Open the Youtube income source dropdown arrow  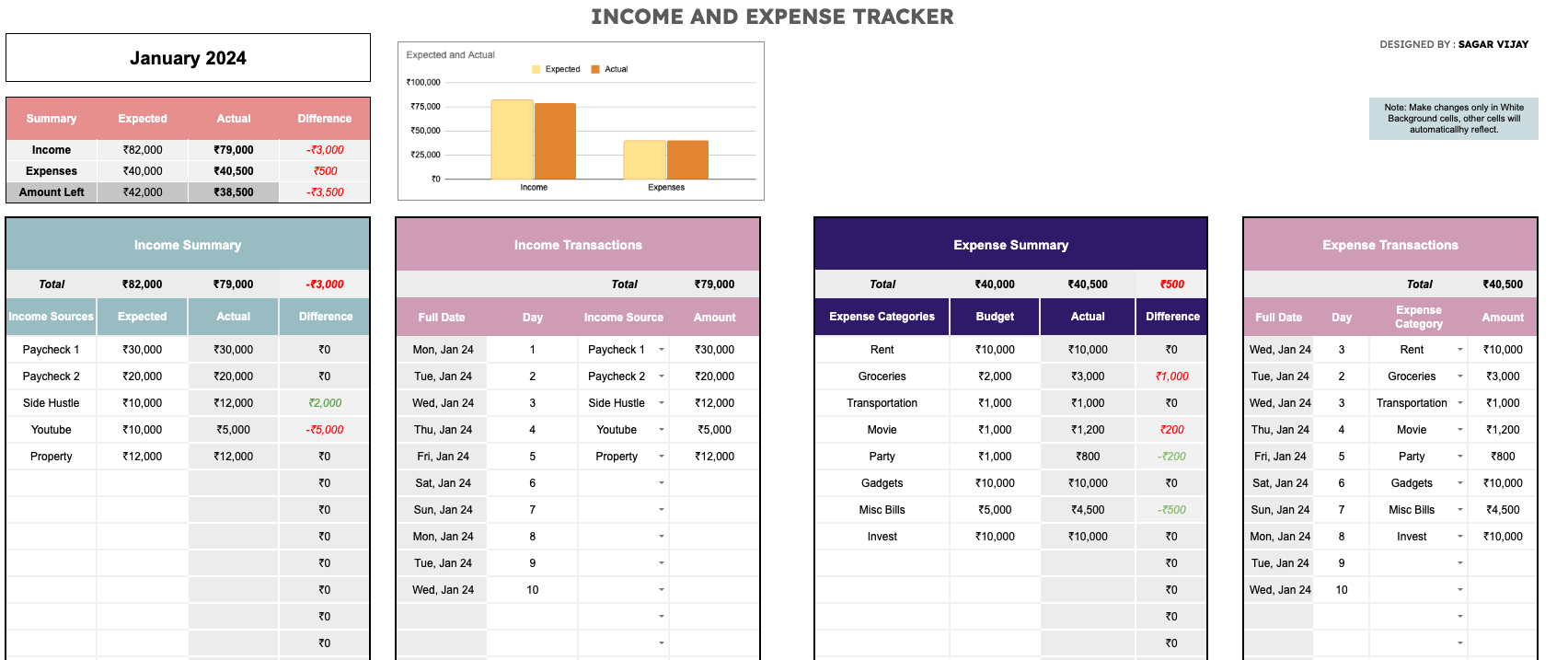(661, 430)
